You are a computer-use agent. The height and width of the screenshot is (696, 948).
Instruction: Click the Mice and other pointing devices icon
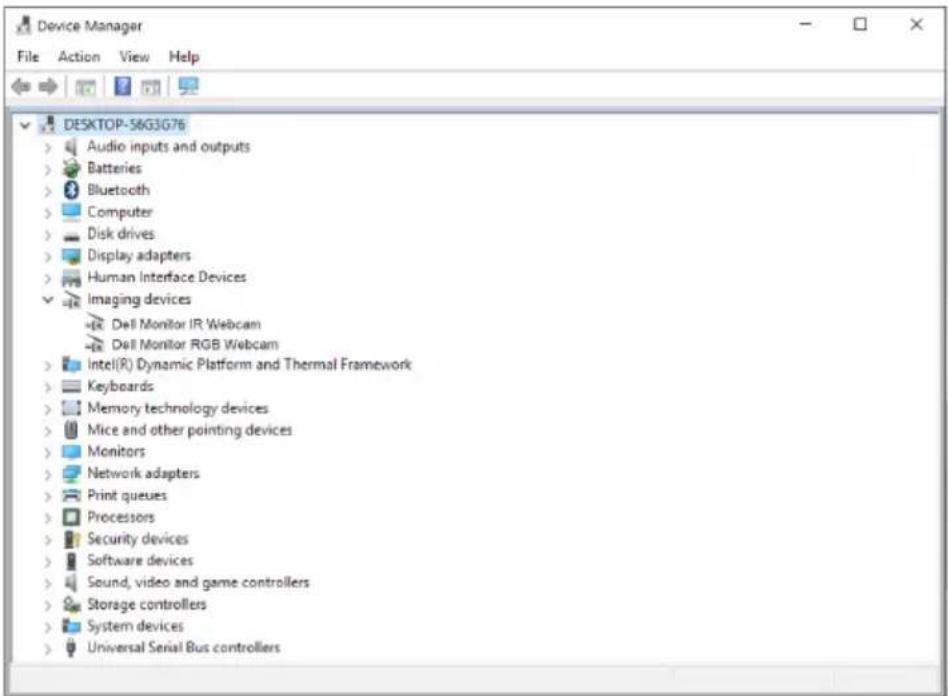click(x=71, y=430)
